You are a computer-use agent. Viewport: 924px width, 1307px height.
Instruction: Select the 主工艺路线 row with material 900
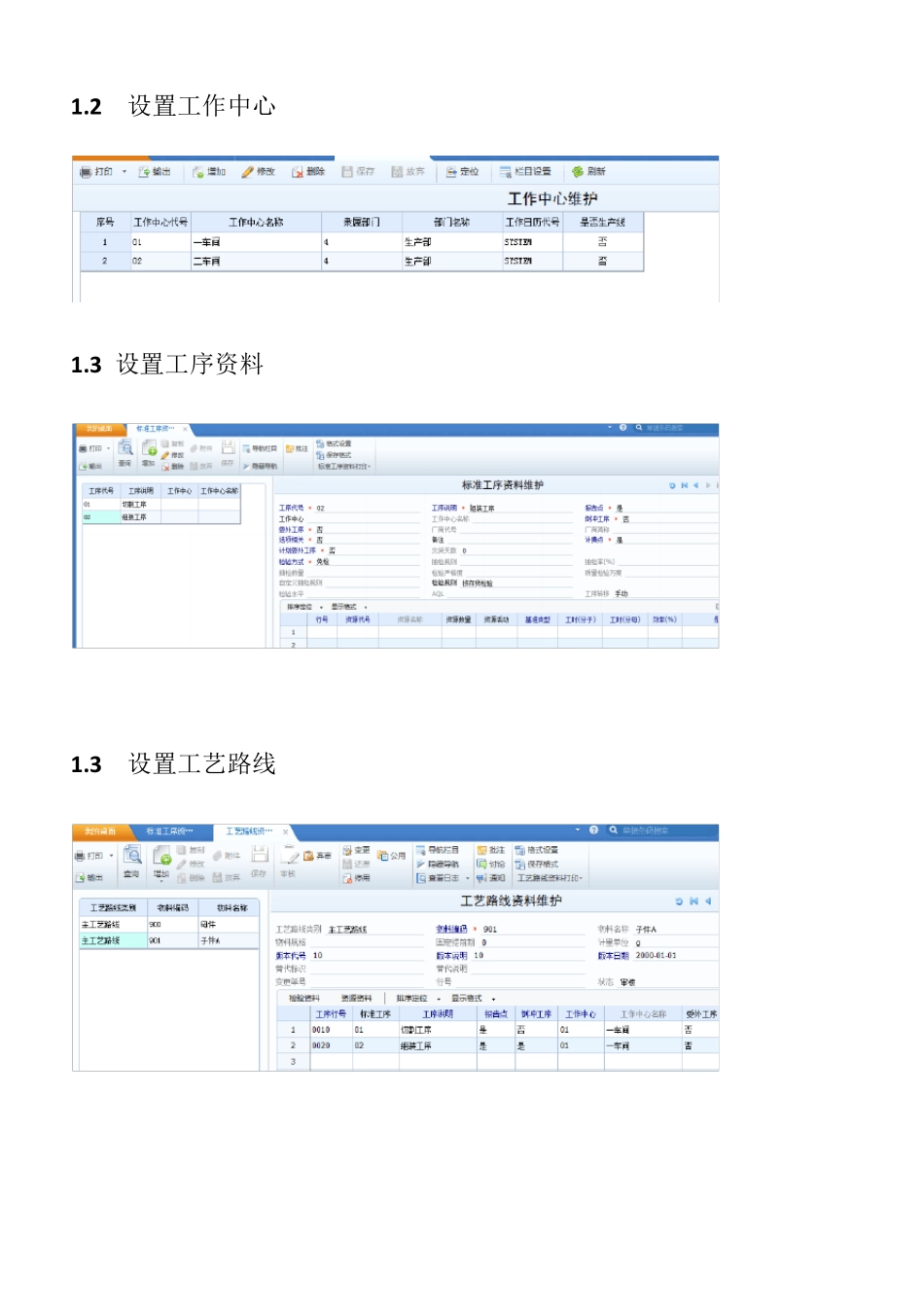point(168,924)
